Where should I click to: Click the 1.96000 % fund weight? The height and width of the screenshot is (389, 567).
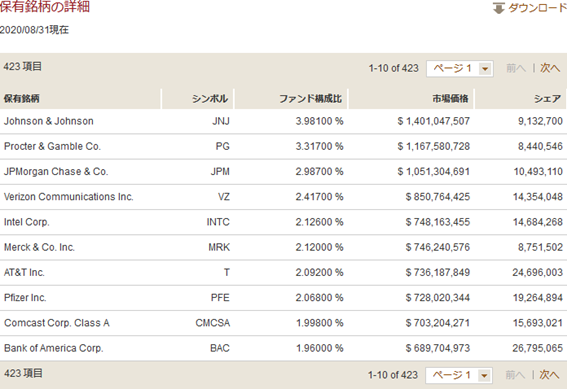[x=320, y=349]
